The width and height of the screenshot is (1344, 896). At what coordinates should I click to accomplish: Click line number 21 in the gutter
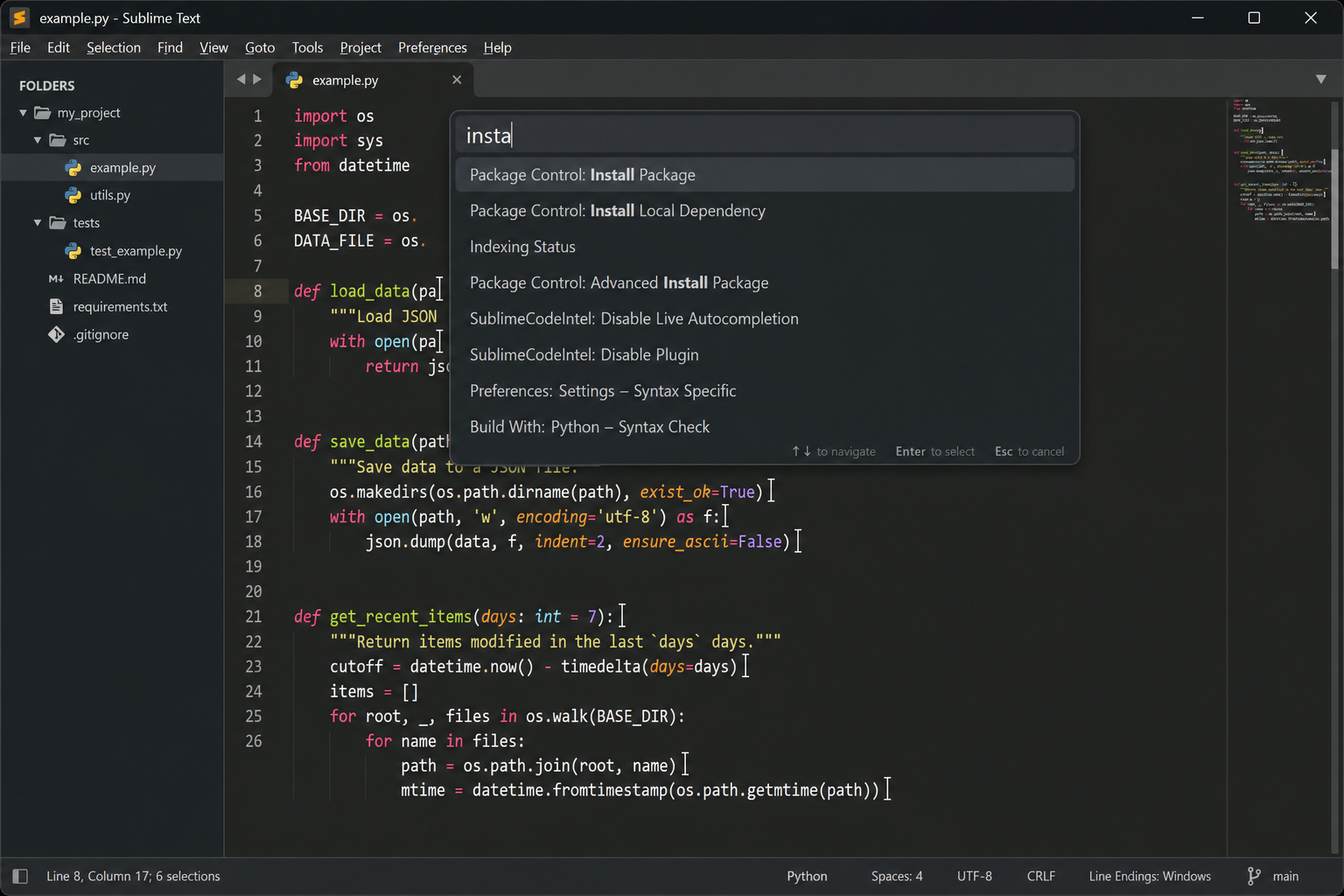254,617
